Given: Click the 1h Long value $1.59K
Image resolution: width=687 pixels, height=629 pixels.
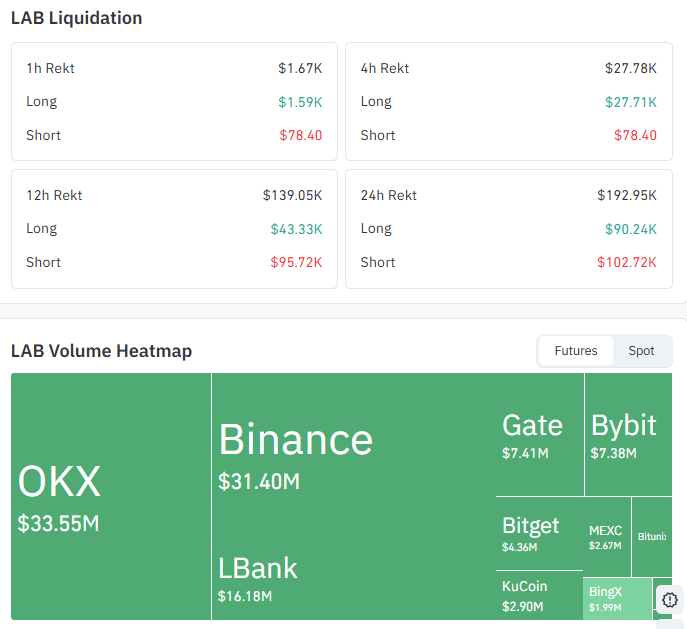Looking at the screenshot, I should [x=300, y=102].
